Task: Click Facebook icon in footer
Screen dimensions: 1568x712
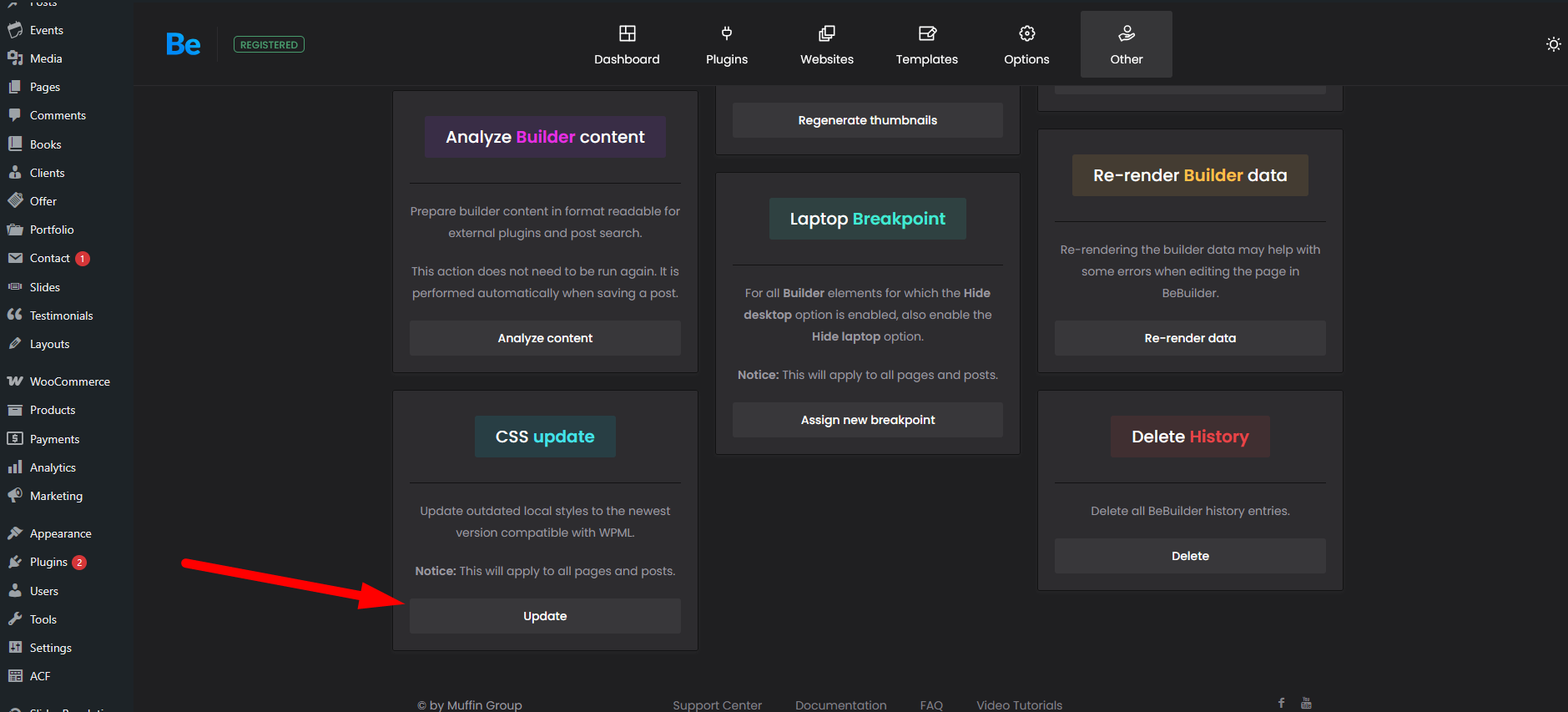Action: coord(1281,703)
